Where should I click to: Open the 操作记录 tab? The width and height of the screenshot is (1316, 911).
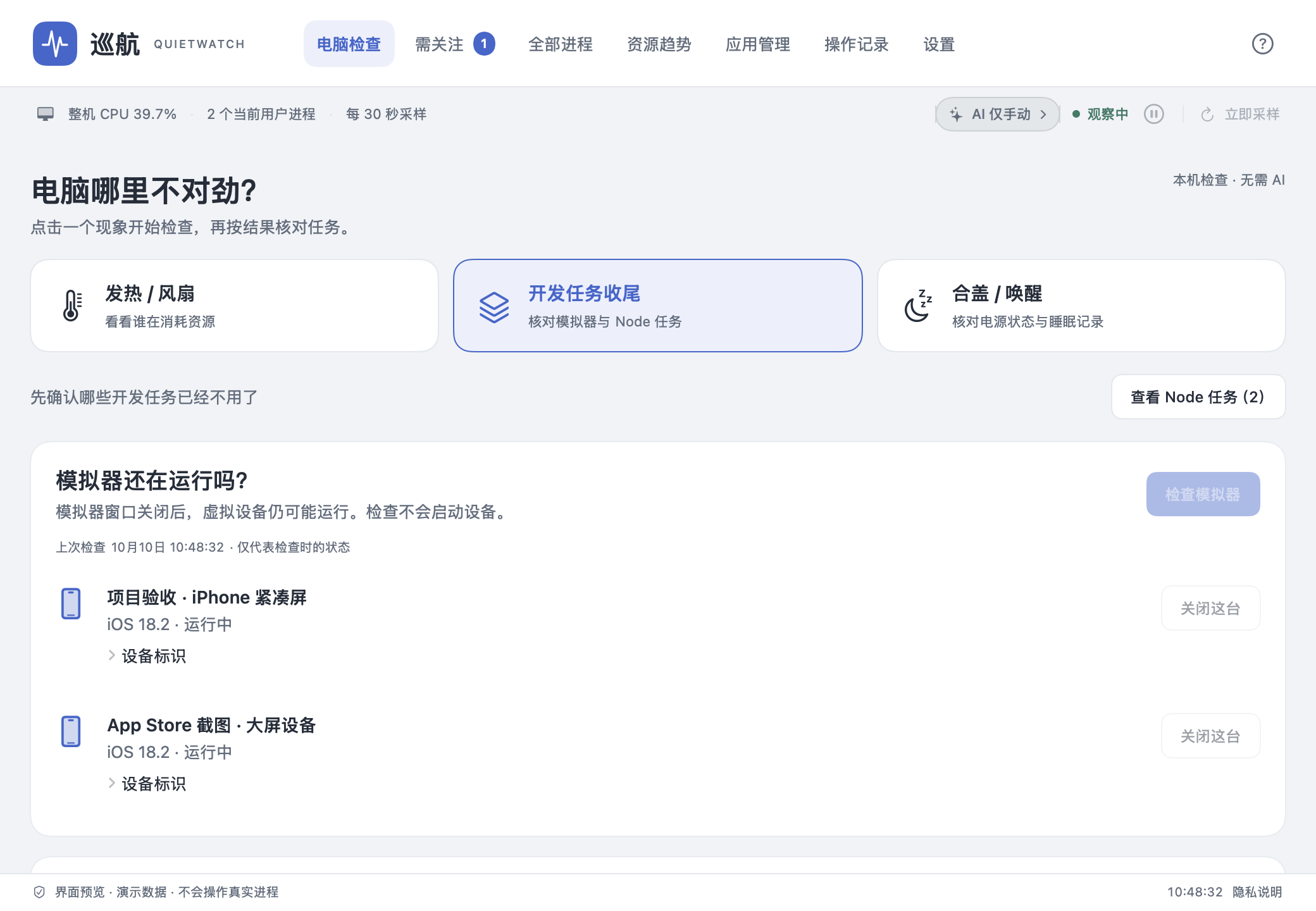(857, 44)
